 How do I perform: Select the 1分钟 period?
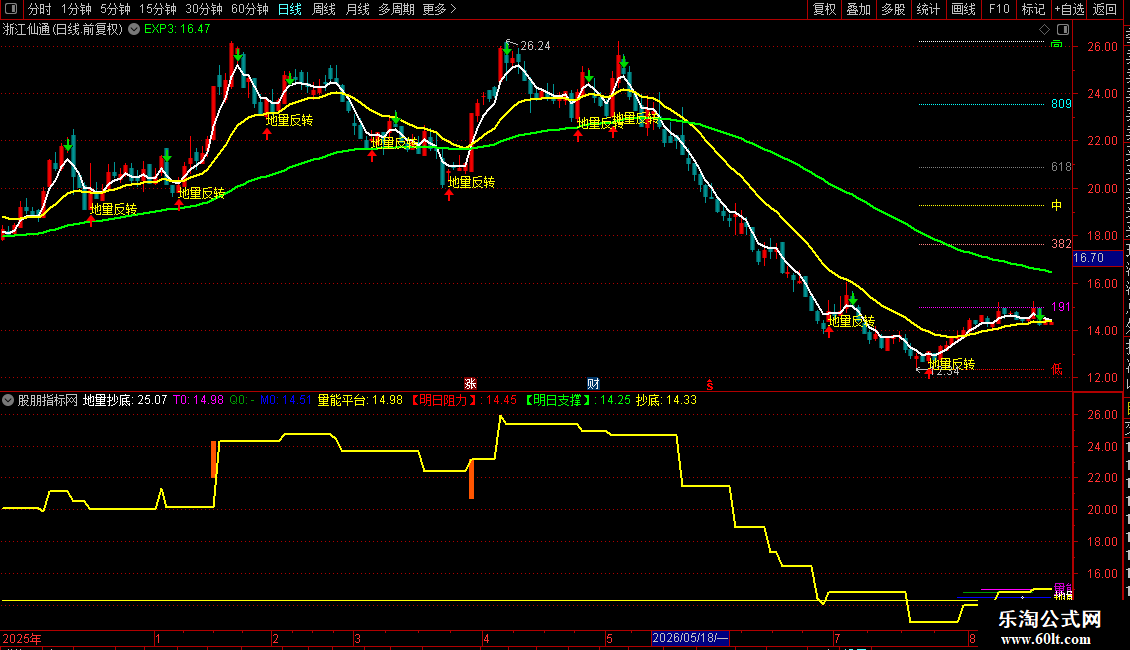(76, 9)
